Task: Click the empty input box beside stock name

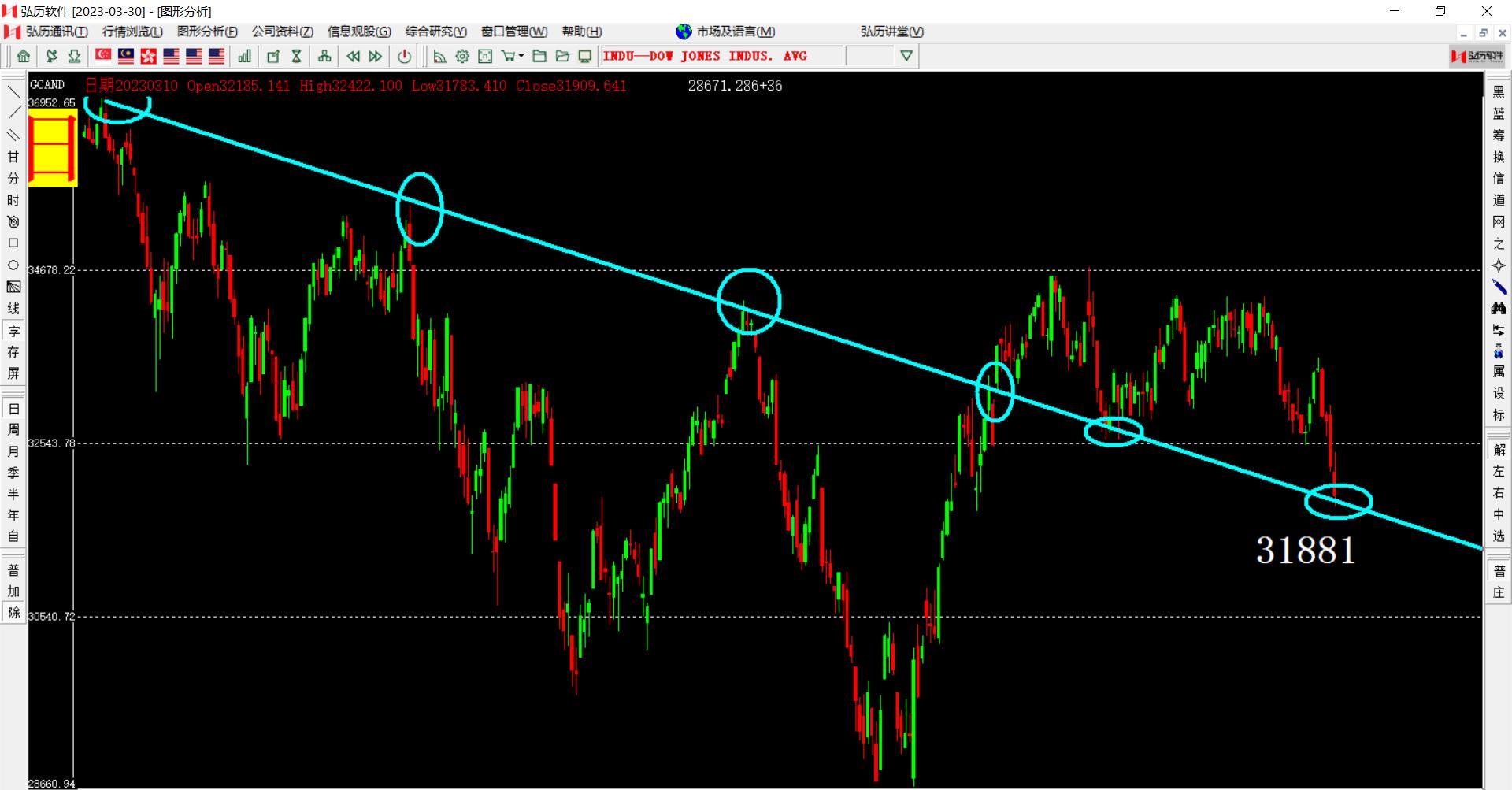Action: [869, 56]
